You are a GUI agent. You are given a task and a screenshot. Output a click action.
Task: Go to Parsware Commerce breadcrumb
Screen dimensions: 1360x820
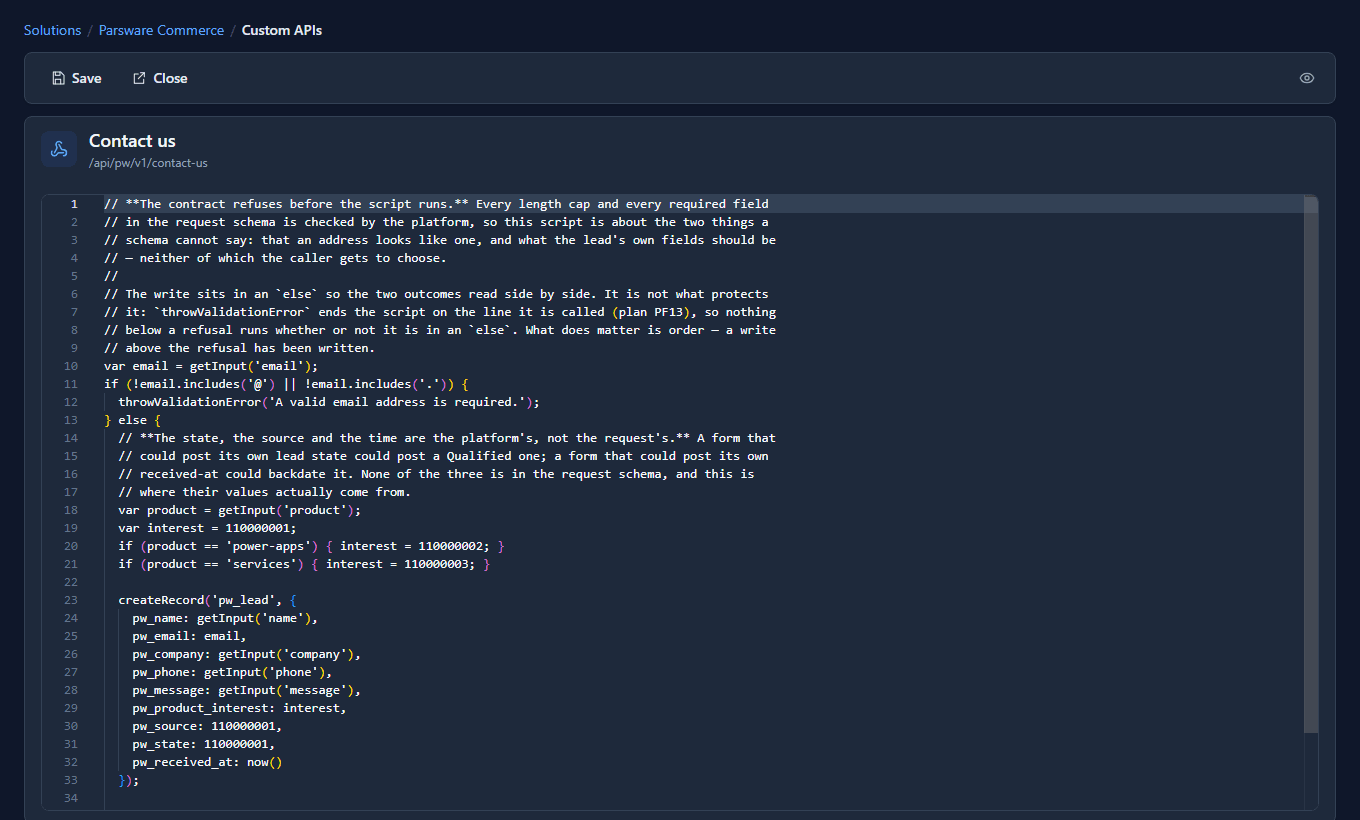point(161,30)
